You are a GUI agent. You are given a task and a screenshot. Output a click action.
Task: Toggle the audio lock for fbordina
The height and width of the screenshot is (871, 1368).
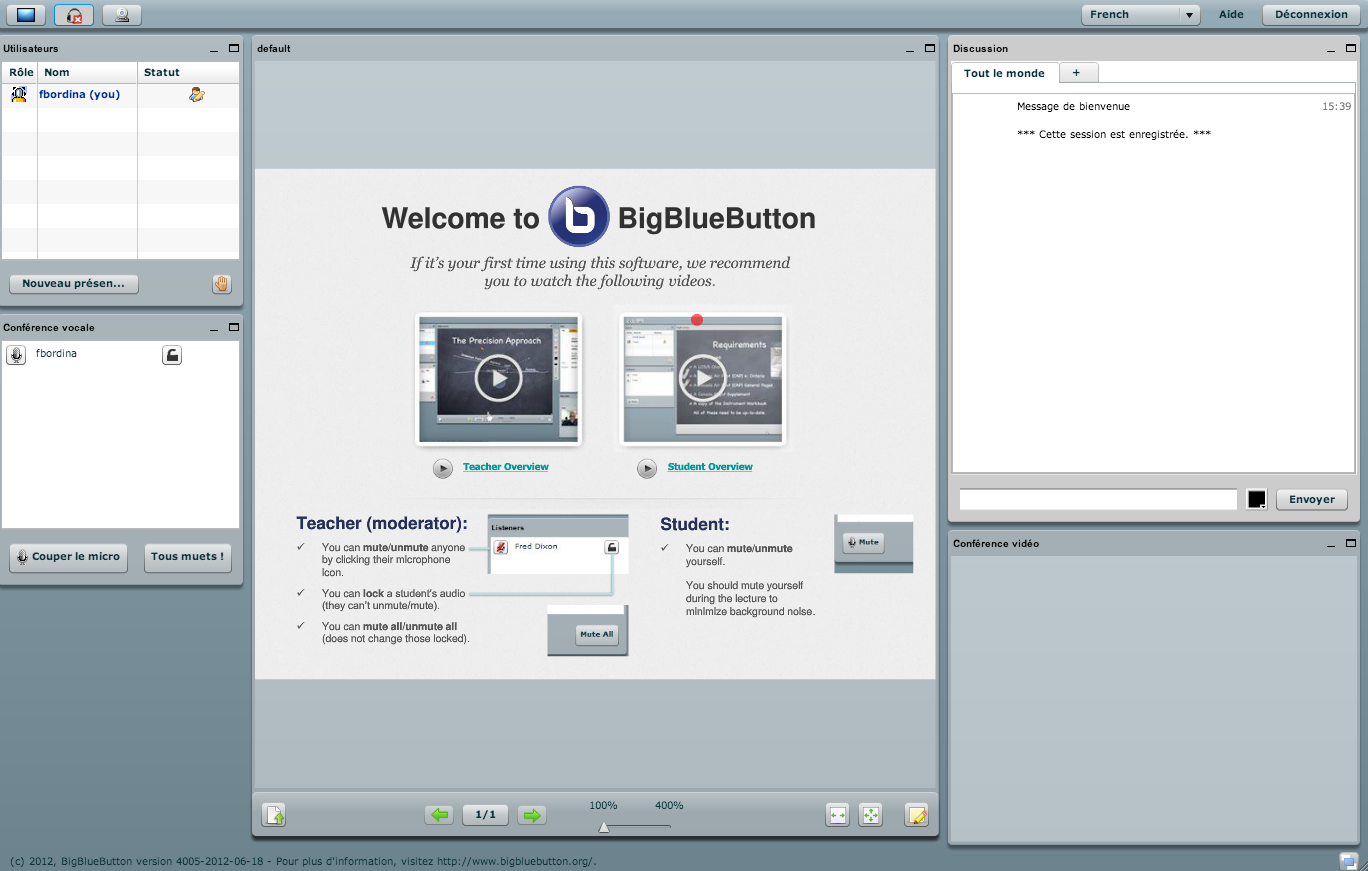(x=172, y=355)
